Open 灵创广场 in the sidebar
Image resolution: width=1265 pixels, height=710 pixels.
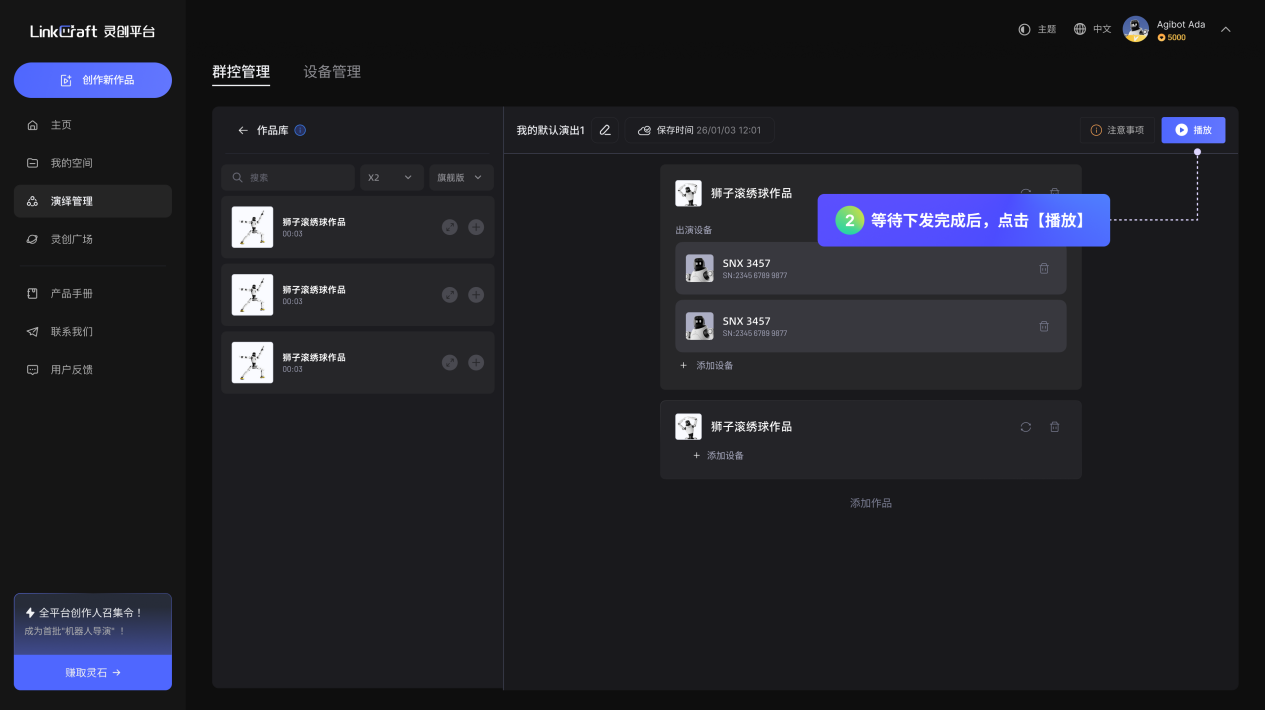(71, 239)
